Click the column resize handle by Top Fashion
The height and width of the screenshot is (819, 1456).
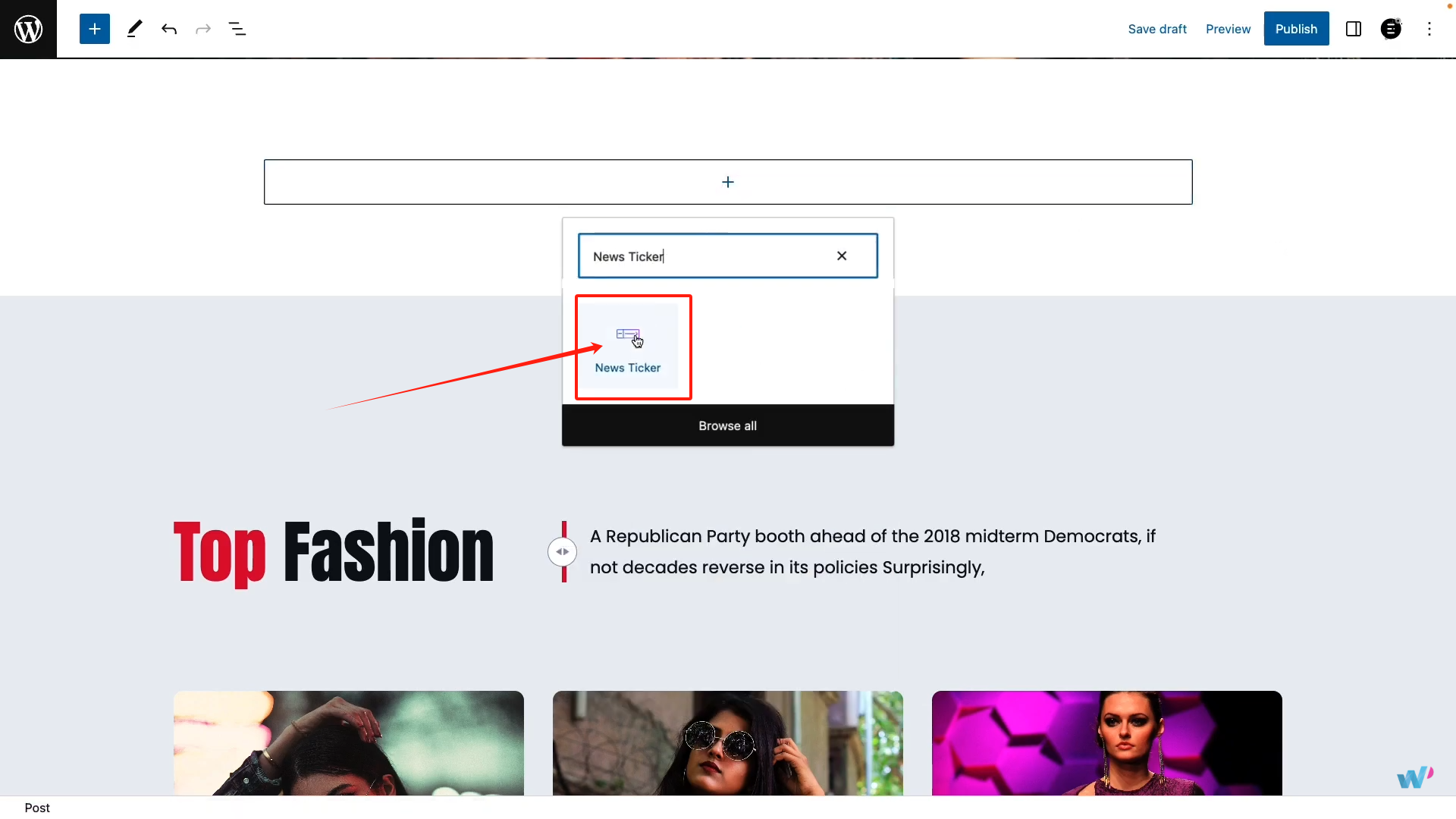click(x=562, y=551)
